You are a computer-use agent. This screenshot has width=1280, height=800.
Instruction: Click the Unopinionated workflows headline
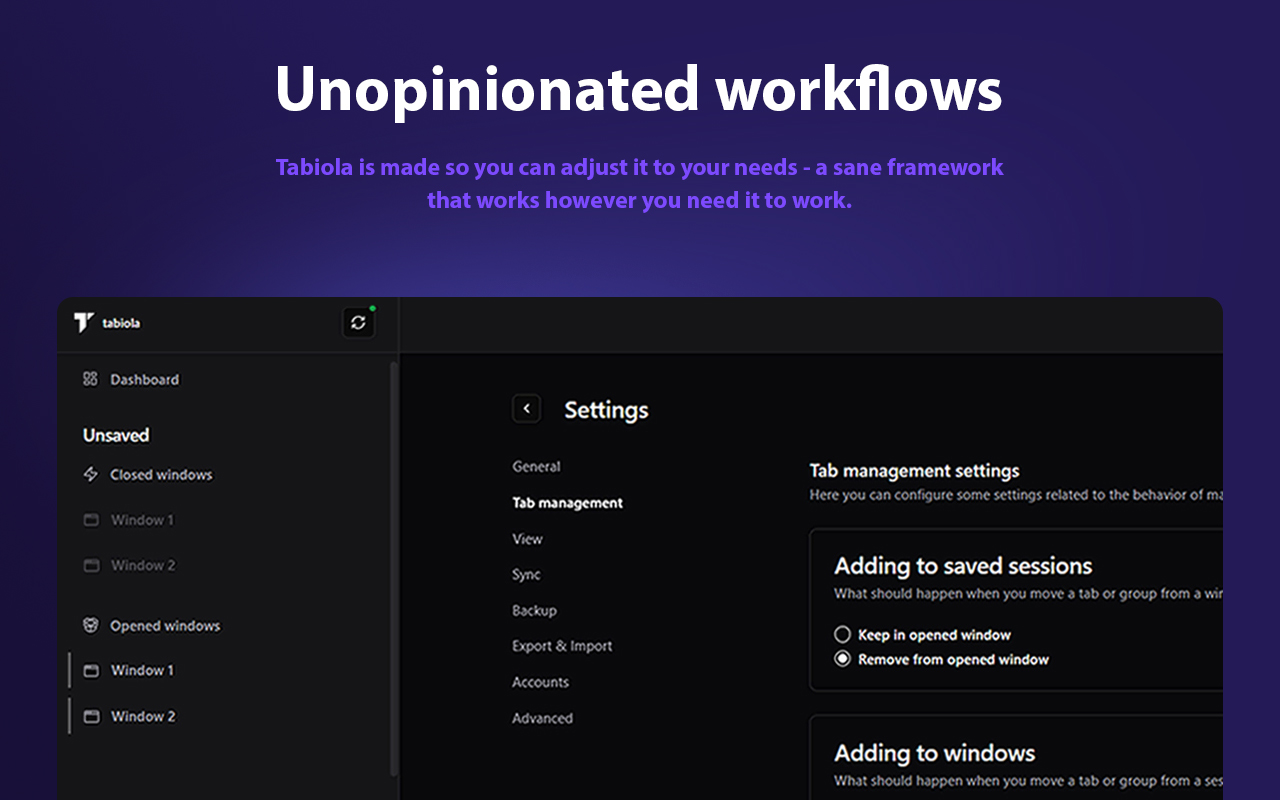coord(639,90)
